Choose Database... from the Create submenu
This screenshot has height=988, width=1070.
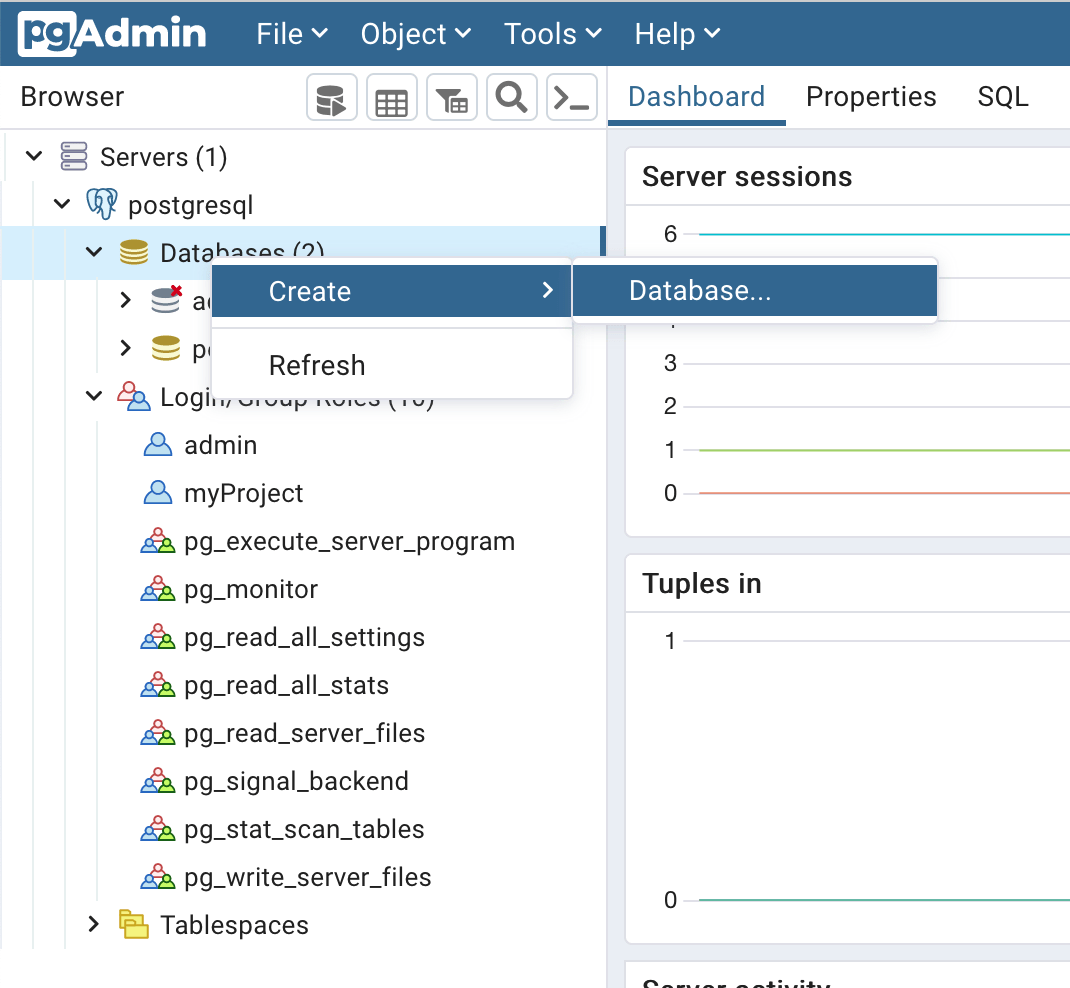pos(700,291)
